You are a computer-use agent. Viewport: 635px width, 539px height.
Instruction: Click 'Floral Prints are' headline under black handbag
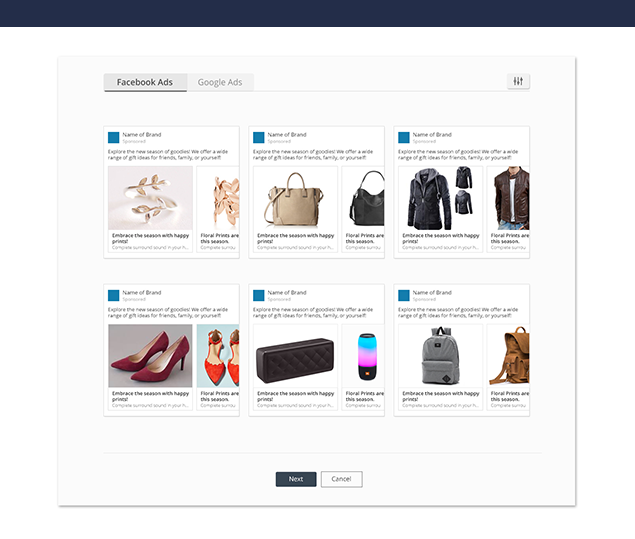click(x=364, y=238)
